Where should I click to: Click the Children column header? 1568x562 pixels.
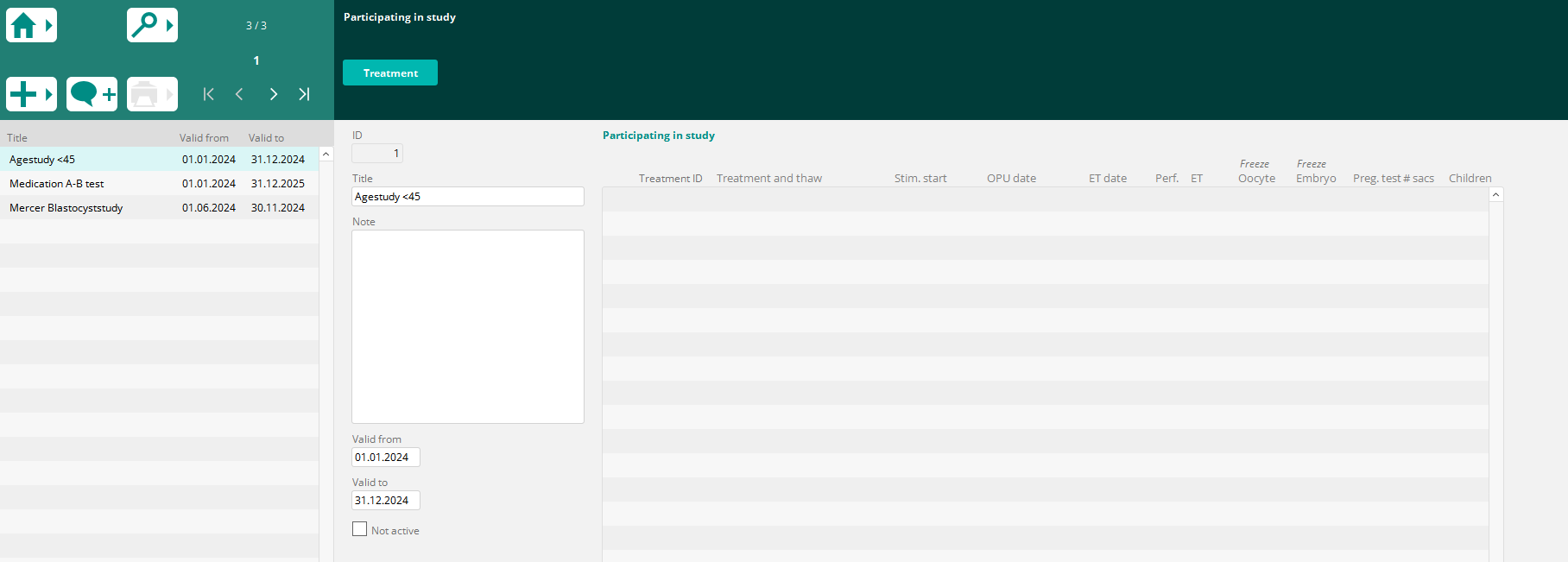click(1470, 179)
